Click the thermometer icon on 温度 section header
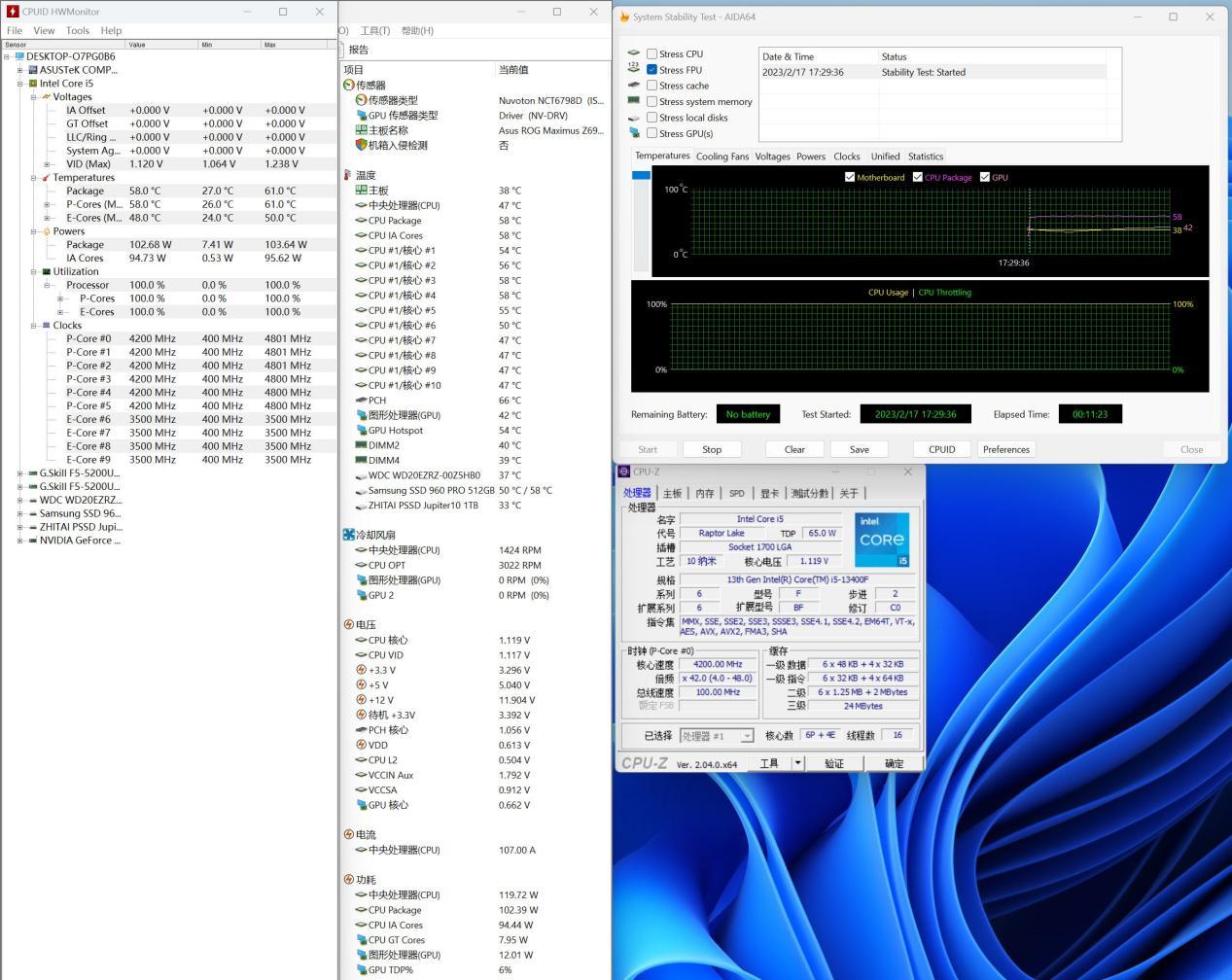The image size is (1232, 980). click(348, 174)
